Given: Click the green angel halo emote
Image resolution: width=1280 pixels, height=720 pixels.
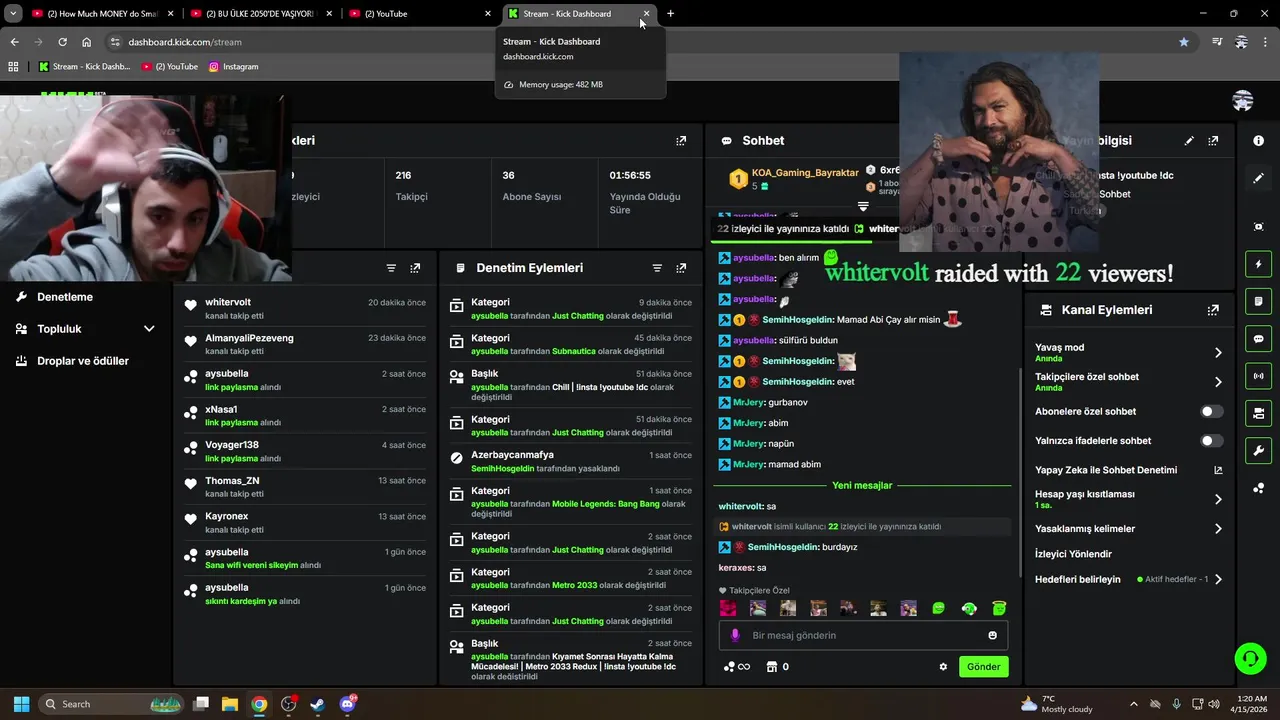Looking at the screenshot, I should pyautogui.click(x=998, y=608).
